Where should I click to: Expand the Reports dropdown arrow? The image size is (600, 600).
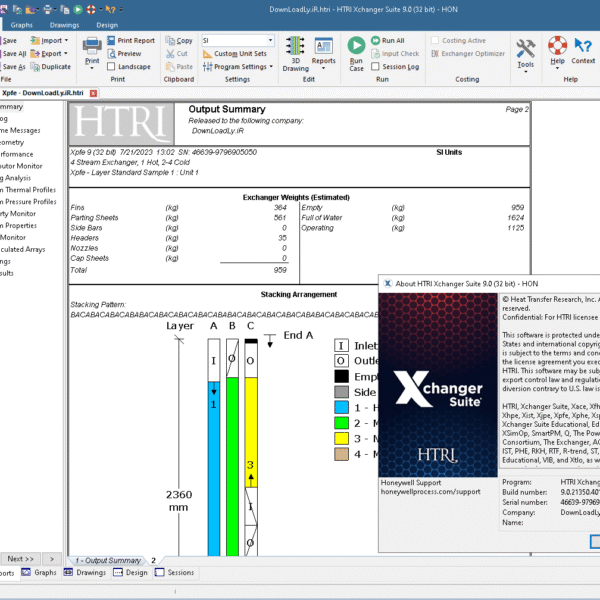pyautogui.click(x=323, y=68)
